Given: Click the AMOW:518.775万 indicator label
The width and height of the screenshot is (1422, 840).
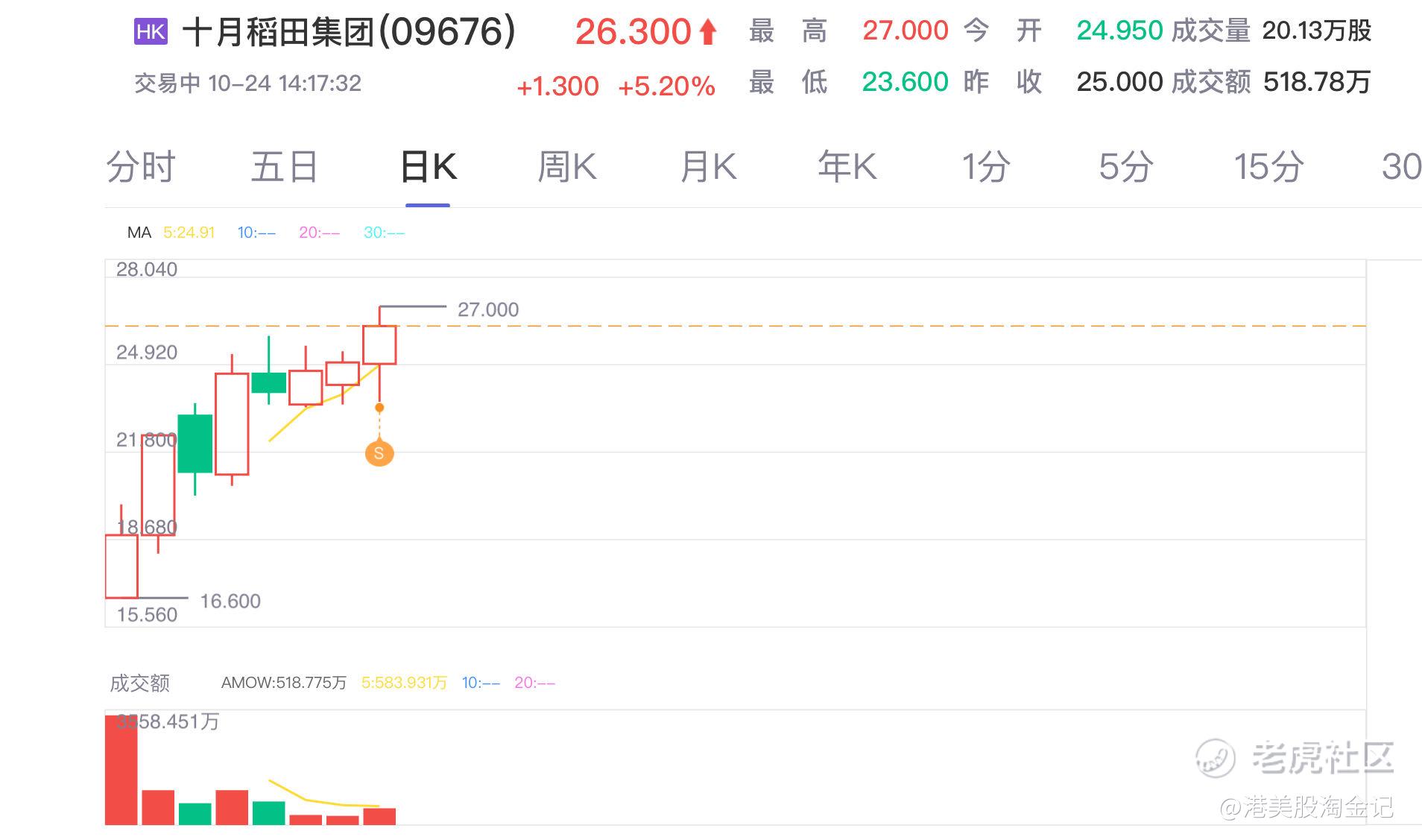Looking at the screenshot, I should [x=284, y=683].
